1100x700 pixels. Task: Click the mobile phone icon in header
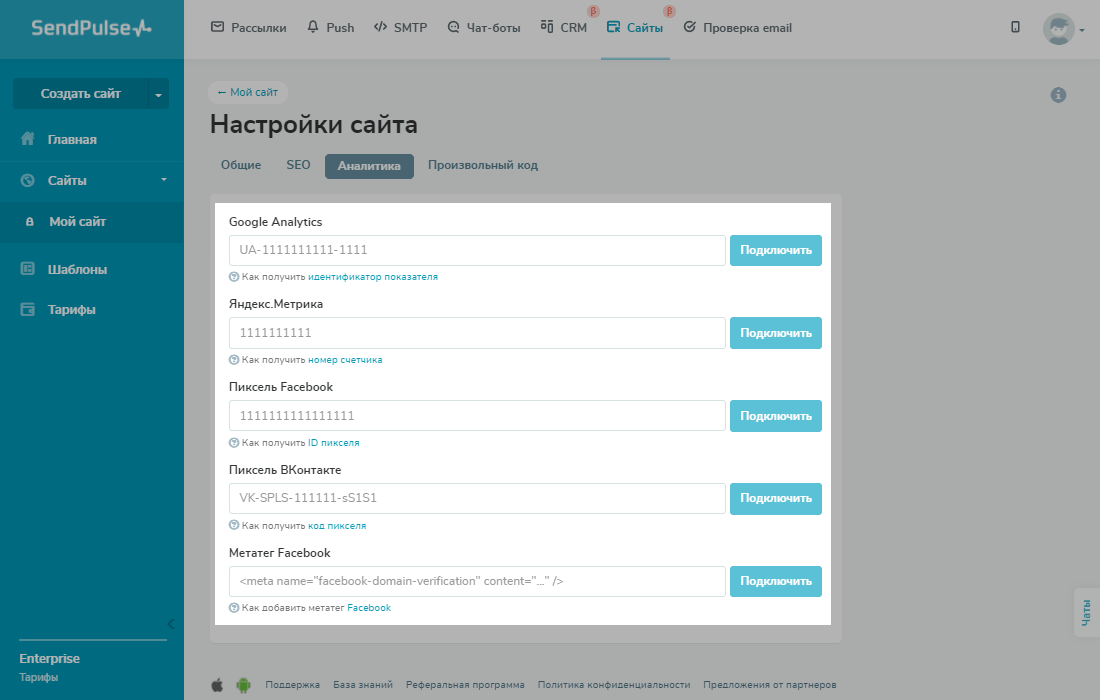(x=1015, y=27)
